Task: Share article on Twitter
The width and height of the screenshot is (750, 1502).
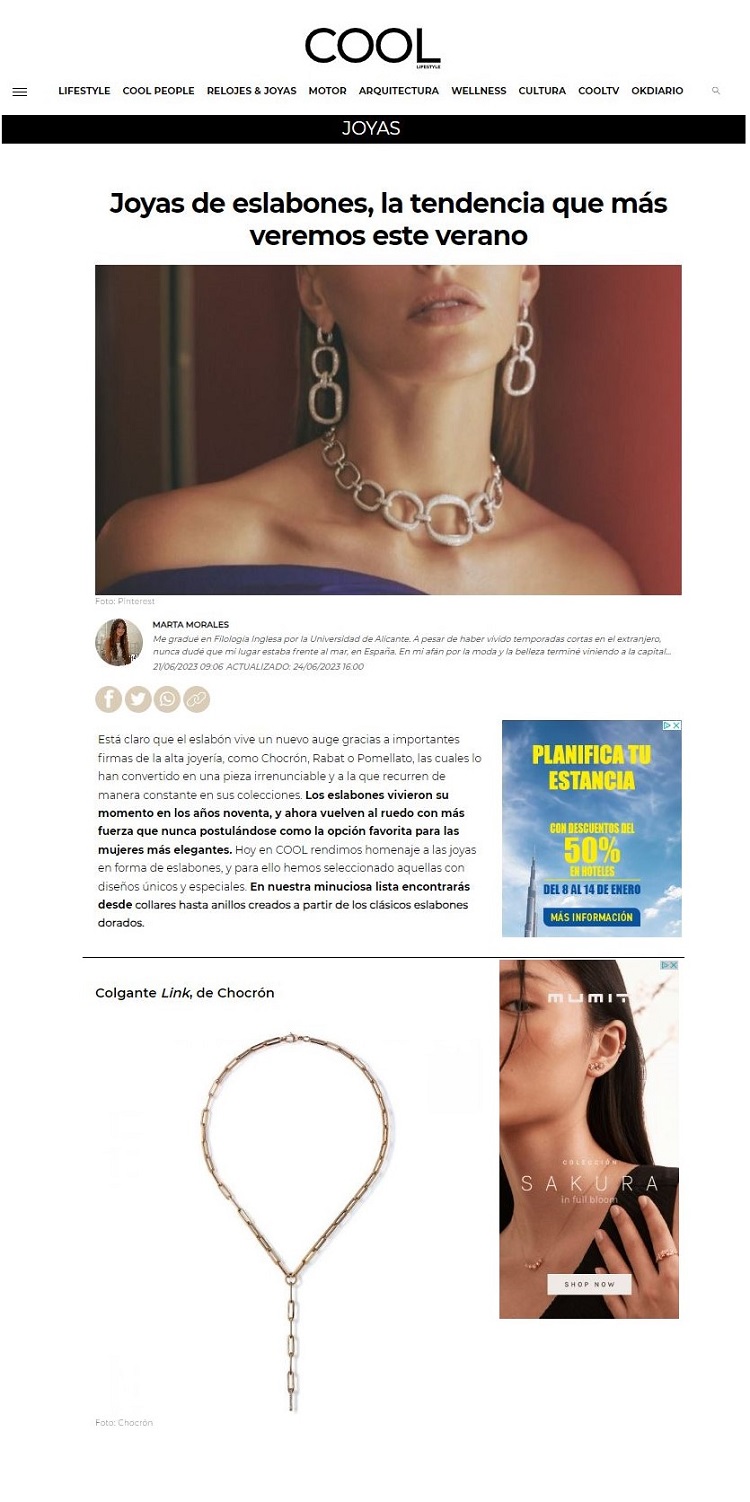Action: click(x=138, y=699)
